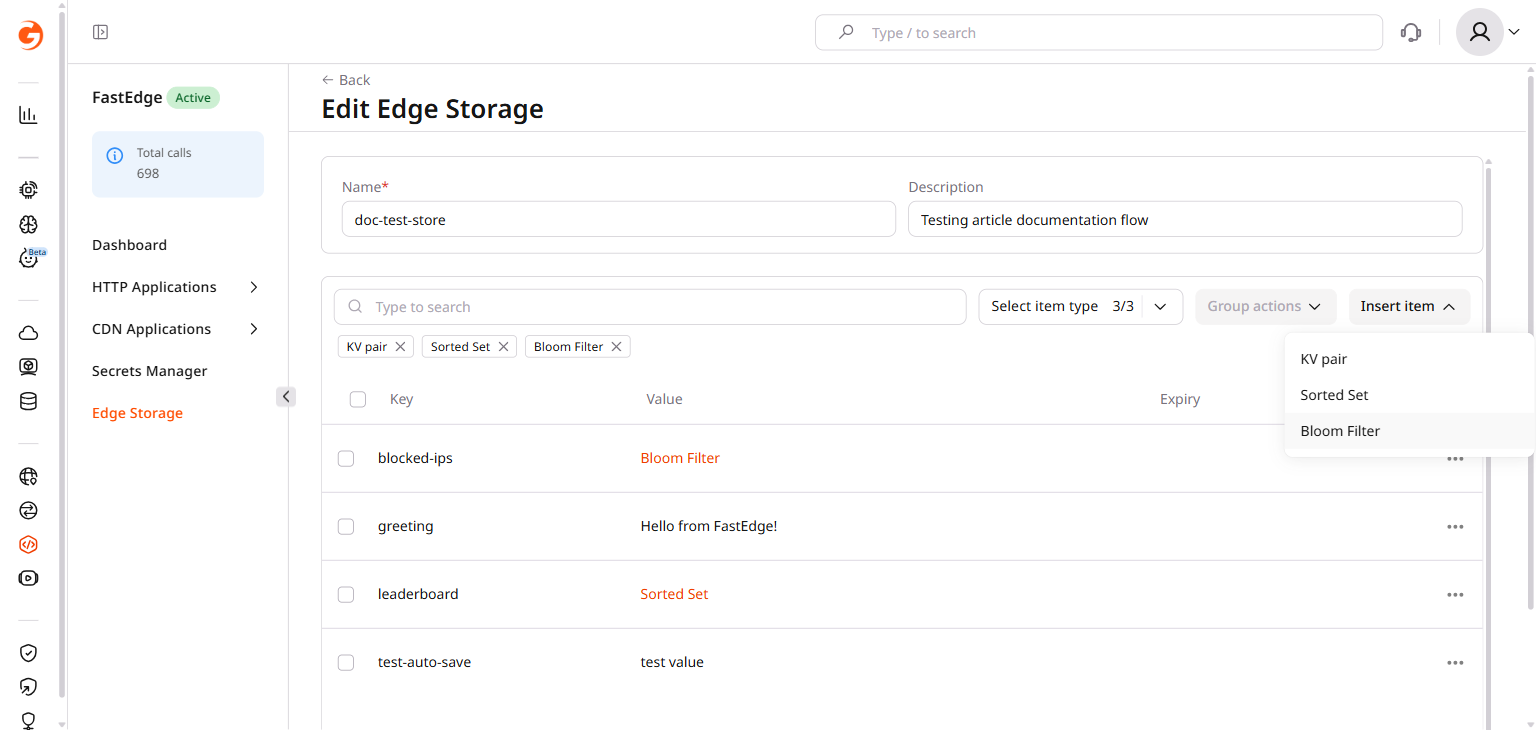Viewport: 1536px width, 730px height.
Task: Open the brain AI sidebar icon
Action: pyautogui.click(x=28, y=224)
